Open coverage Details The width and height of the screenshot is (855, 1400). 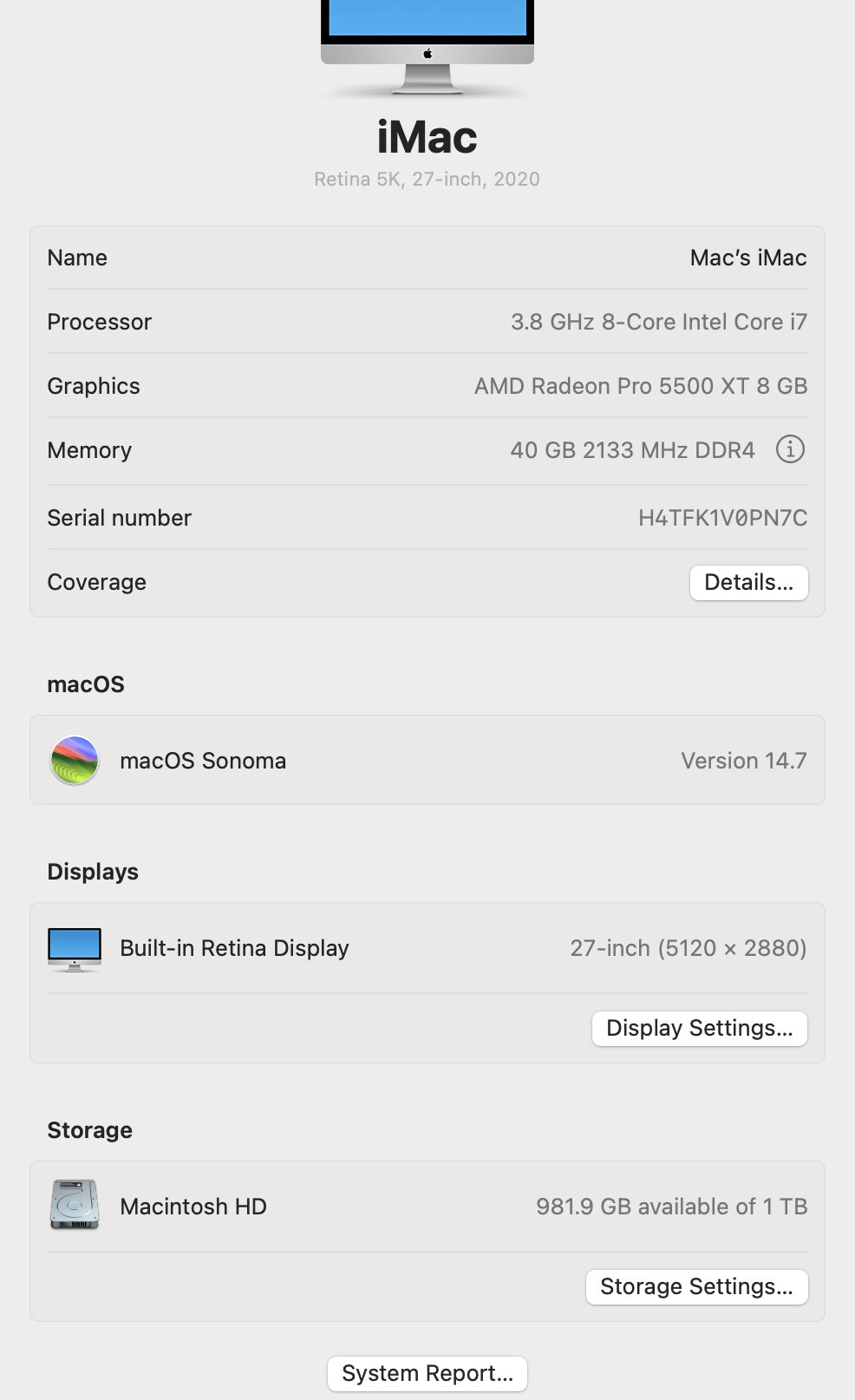click(x=747, y=582)
